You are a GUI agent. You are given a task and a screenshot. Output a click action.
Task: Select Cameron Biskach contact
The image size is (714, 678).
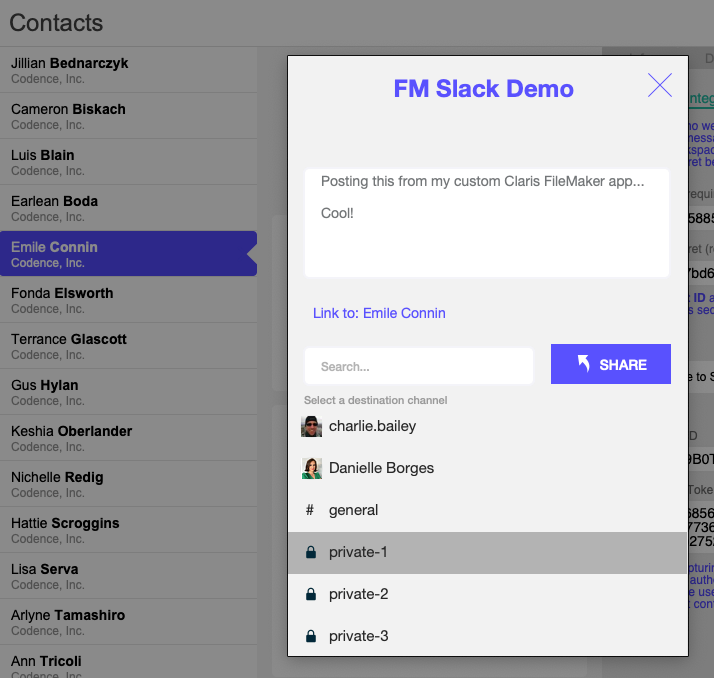click(x=128, y=116)
